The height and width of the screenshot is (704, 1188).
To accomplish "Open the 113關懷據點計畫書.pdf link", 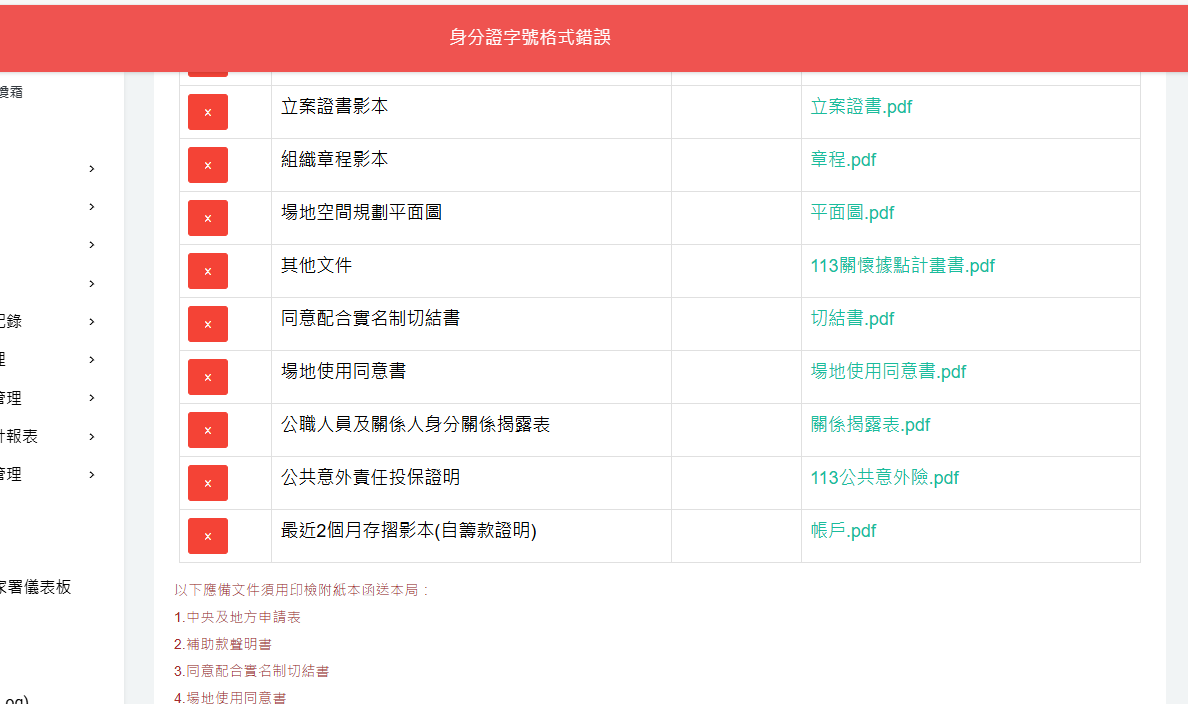I will 902,266.
